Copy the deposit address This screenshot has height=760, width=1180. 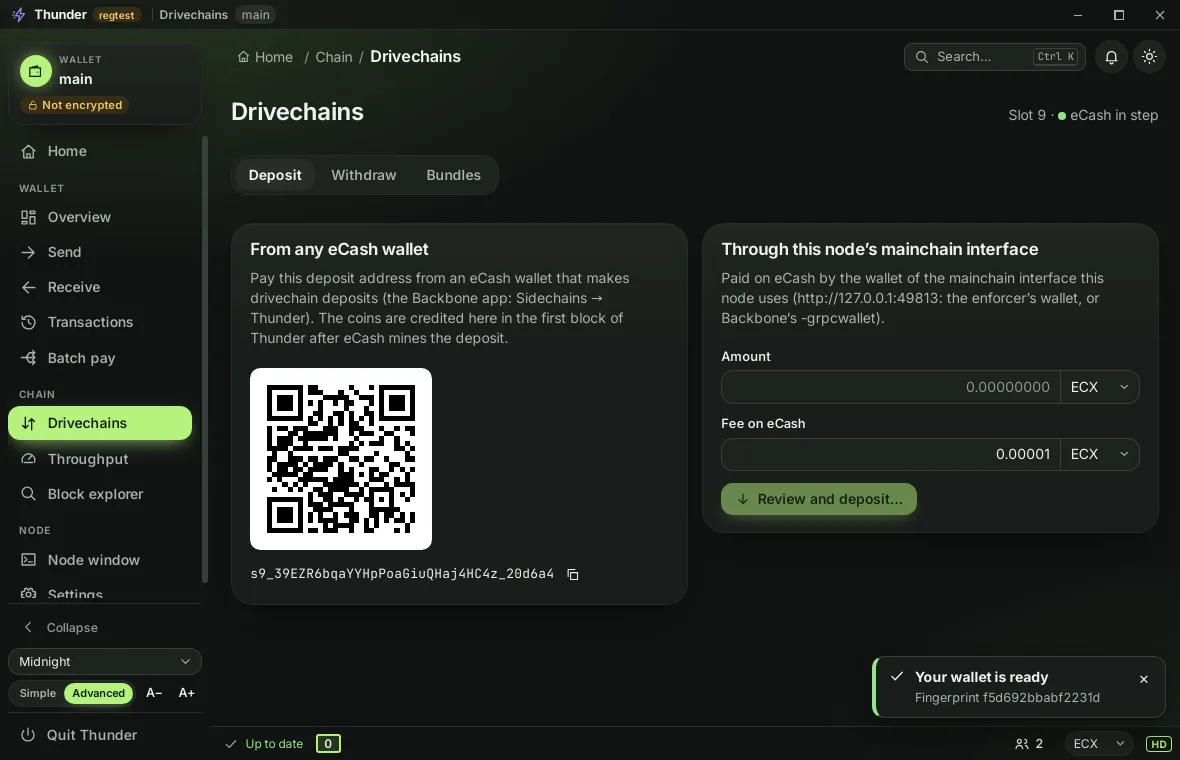(x=573, y=574)
